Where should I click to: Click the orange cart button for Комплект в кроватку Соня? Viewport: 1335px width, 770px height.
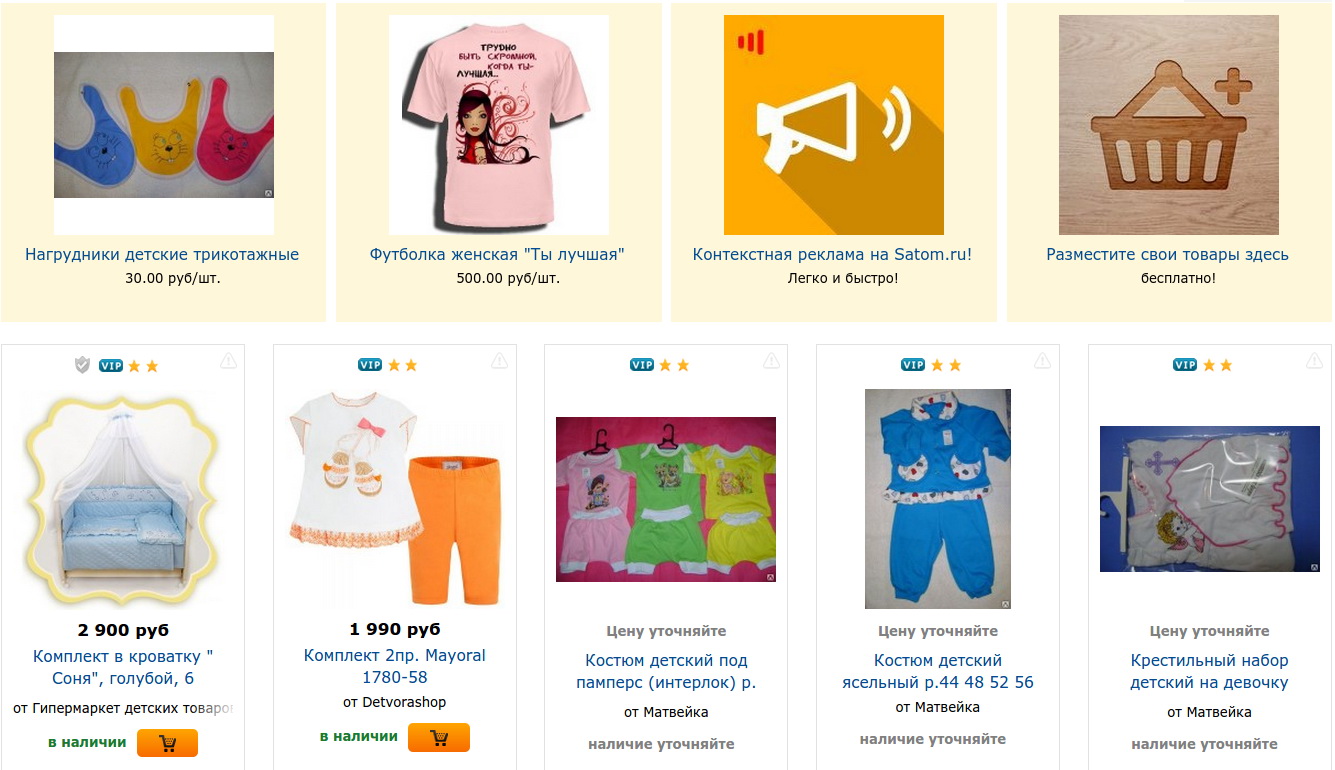[167, 743]
